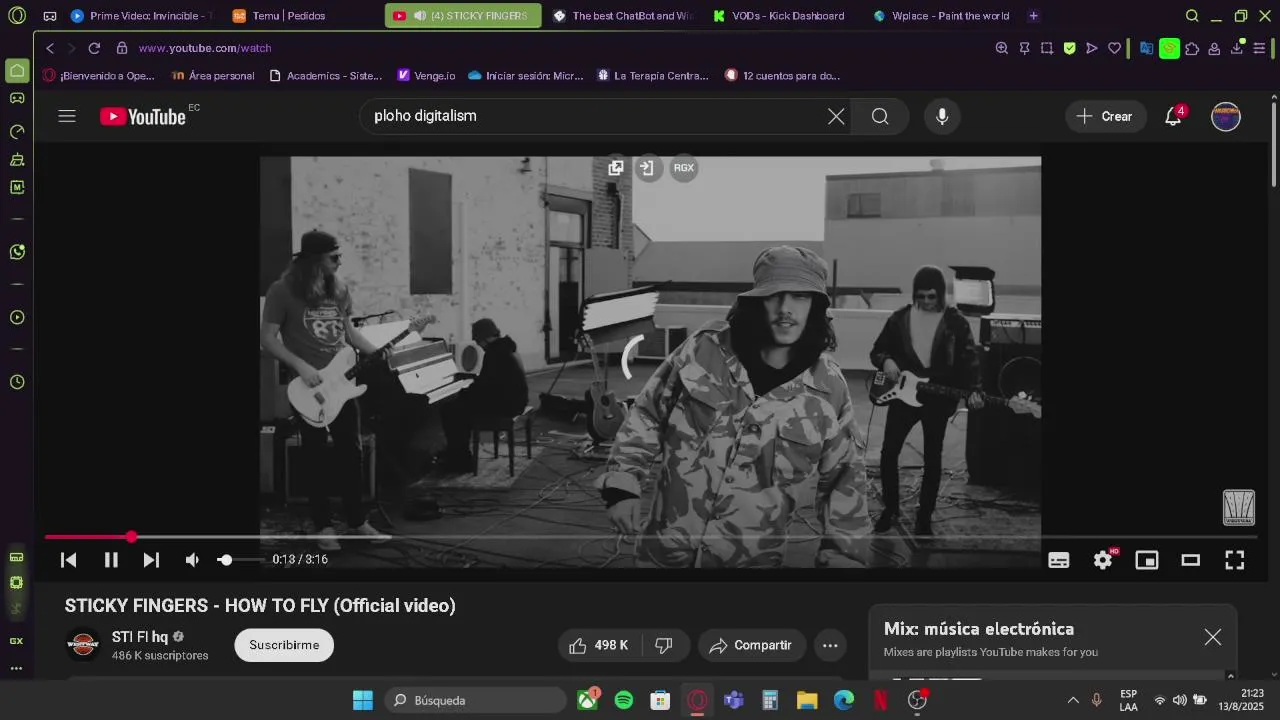The width and height of the screenshot is (1280, 720).
Task: Open the STI FI hq channel link
Action: pyautogui.click(x=140, y=637)
